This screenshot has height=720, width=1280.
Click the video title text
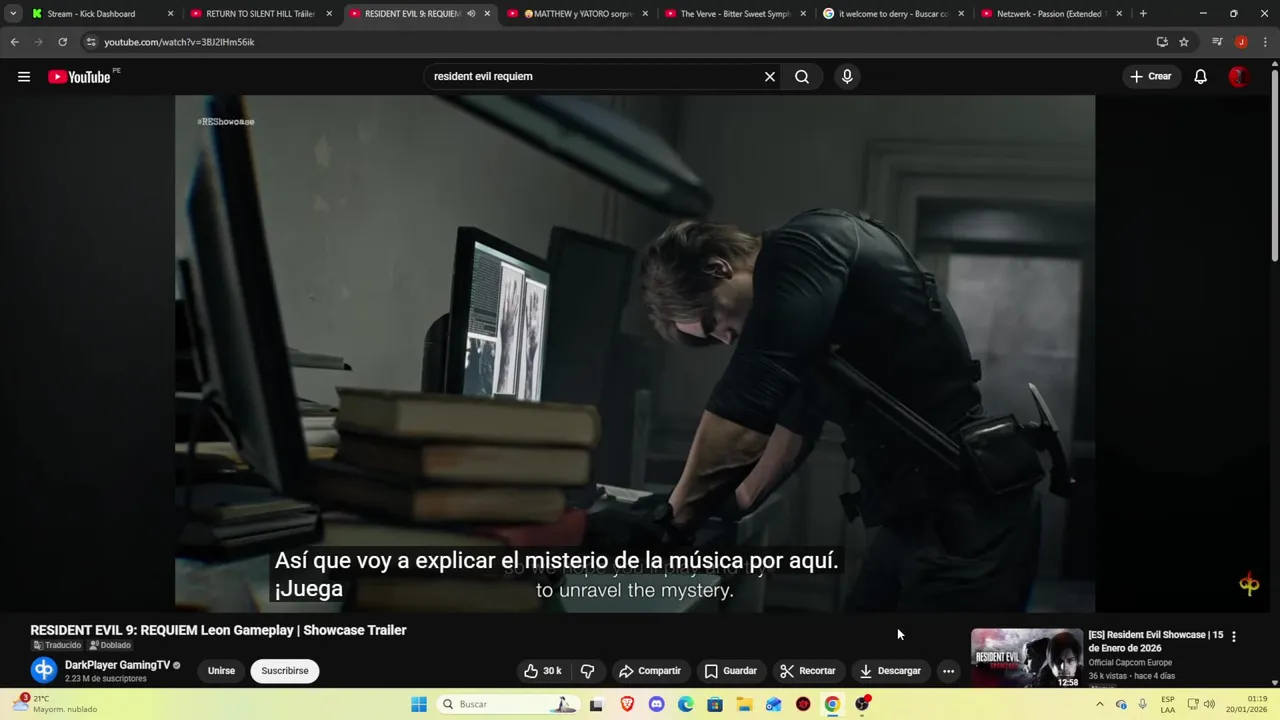tap(218, 630)
